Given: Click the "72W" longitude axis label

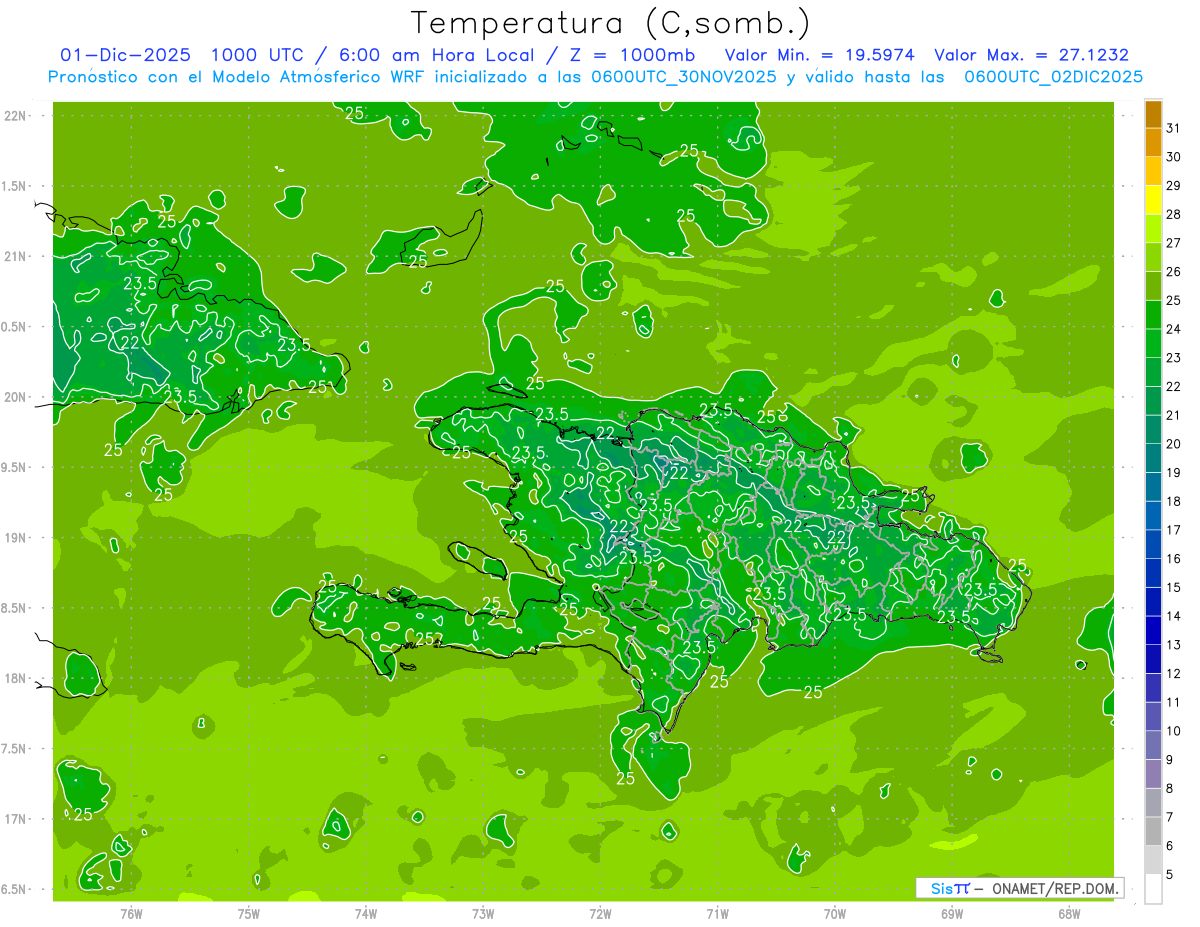Looking at the screenshot, I should coord(600,913).
